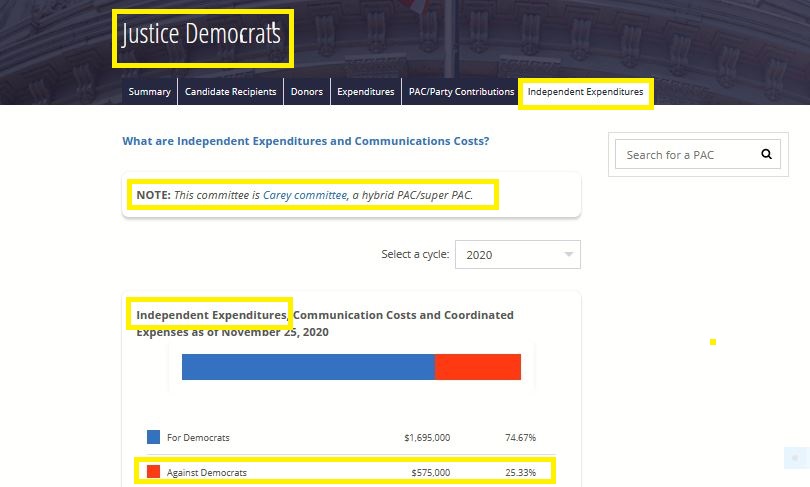Switch to Candidate Recipients tab
810x487 pixels.
click(230, 91)
